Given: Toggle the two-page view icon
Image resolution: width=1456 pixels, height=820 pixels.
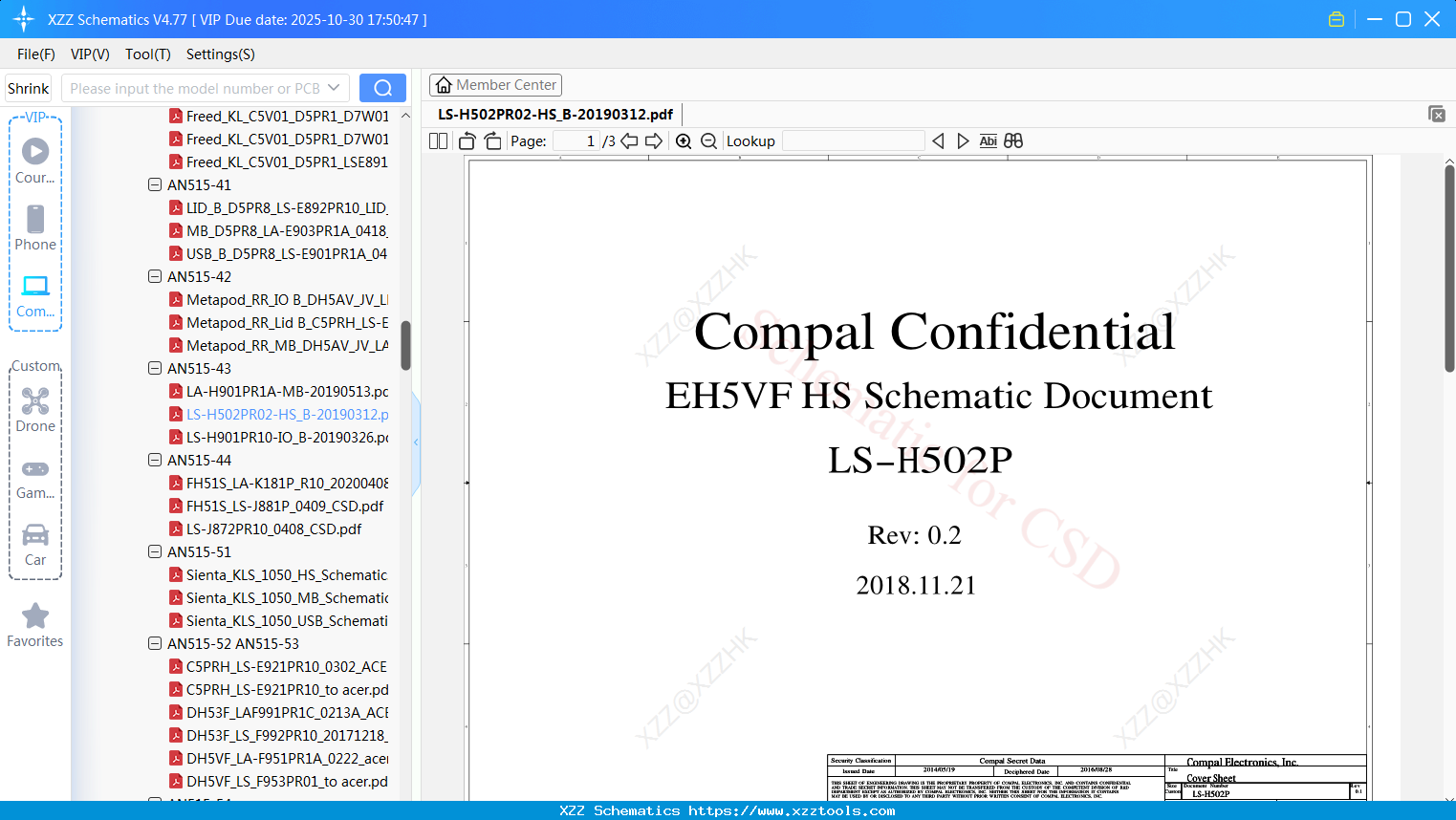Looking at the screenshot, I should (x=439, y=141).
